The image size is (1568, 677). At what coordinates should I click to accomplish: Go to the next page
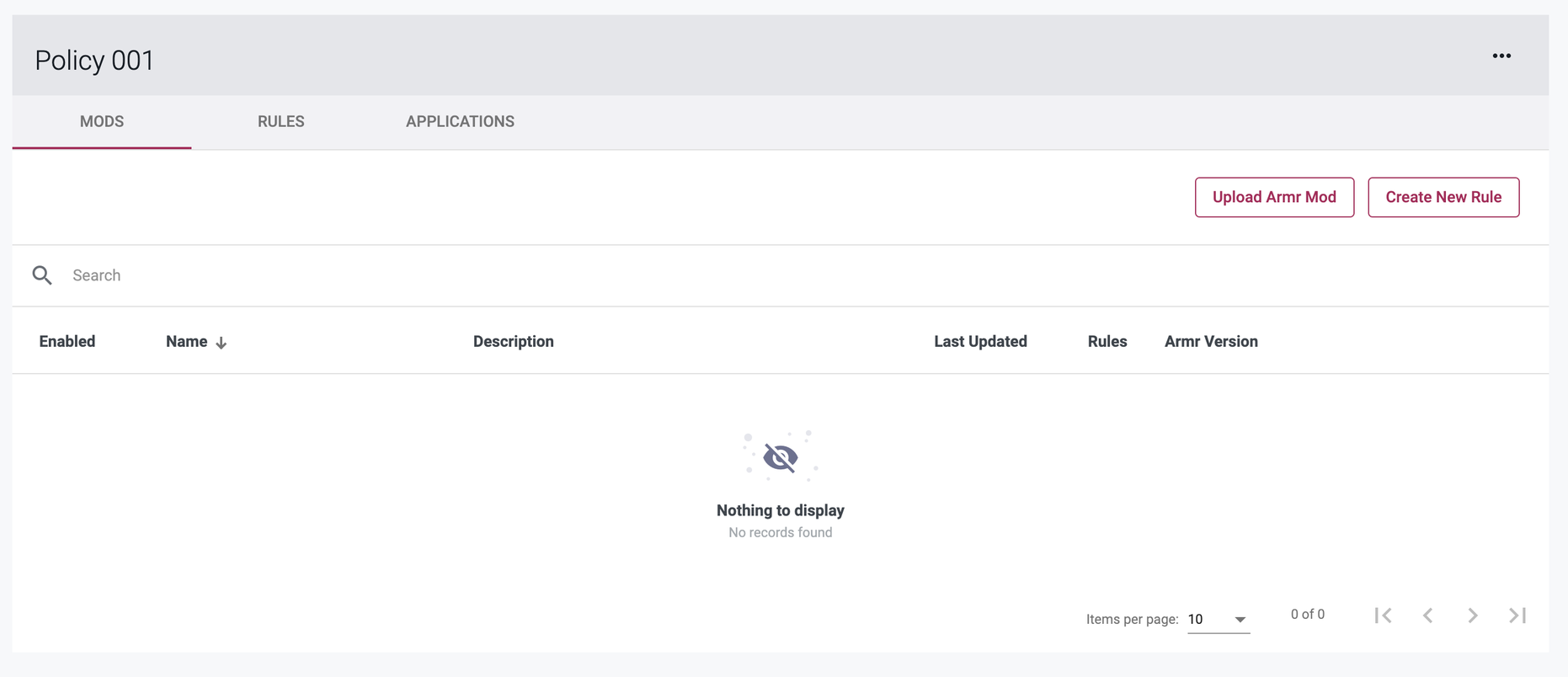point(1473,616)
